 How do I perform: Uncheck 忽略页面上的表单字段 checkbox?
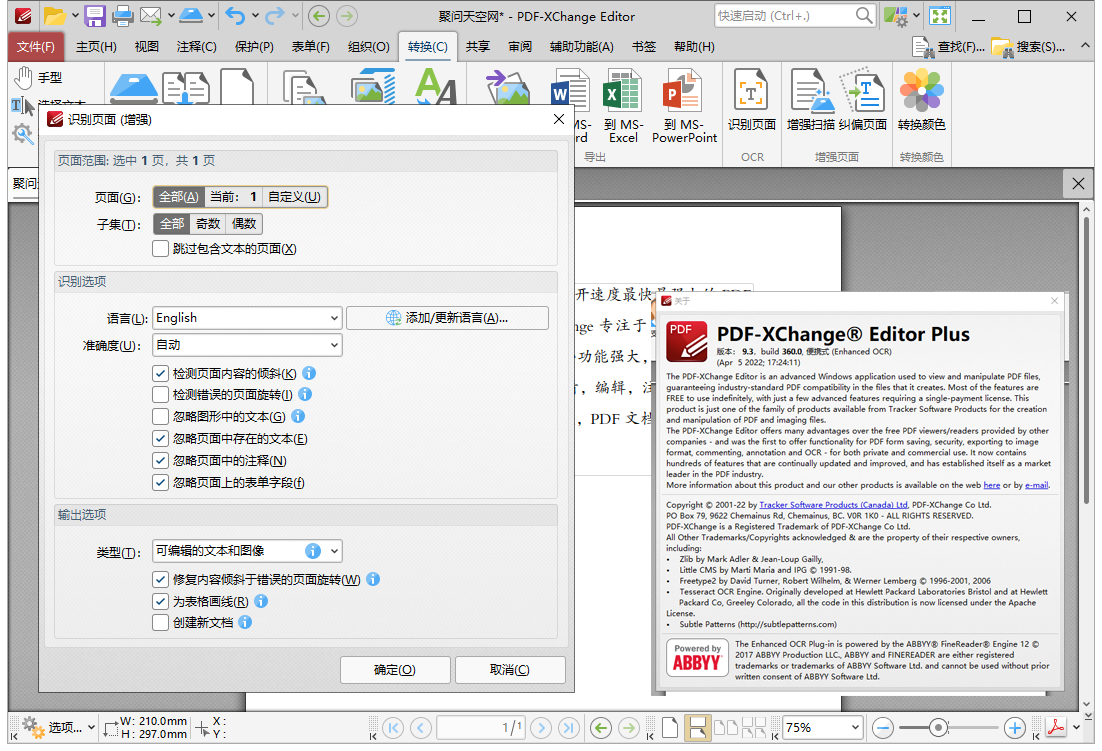[x=160, y=483]
